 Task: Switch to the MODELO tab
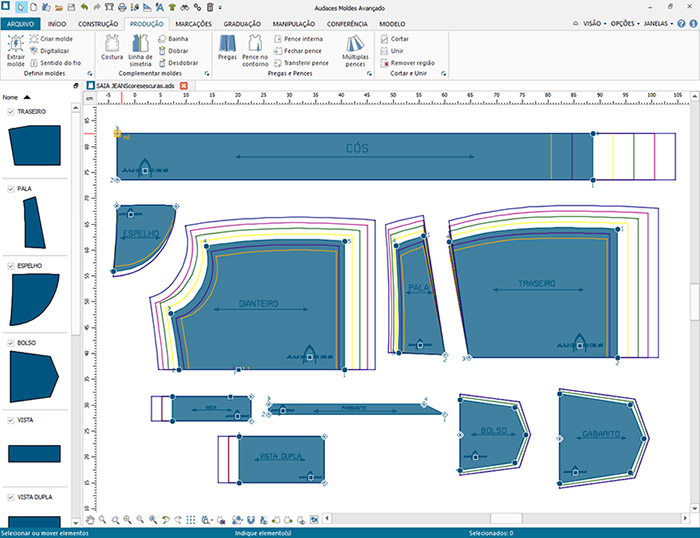pyautogui.click(x=392, y=24)
